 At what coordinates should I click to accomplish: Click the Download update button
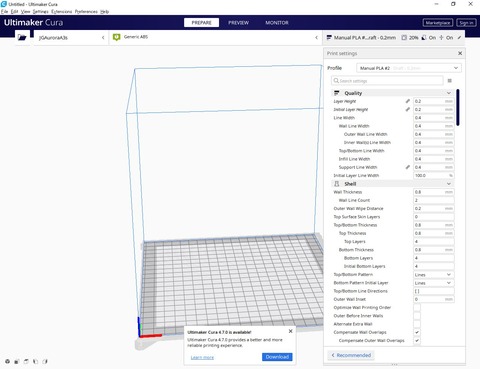click(x=277, y=357)
